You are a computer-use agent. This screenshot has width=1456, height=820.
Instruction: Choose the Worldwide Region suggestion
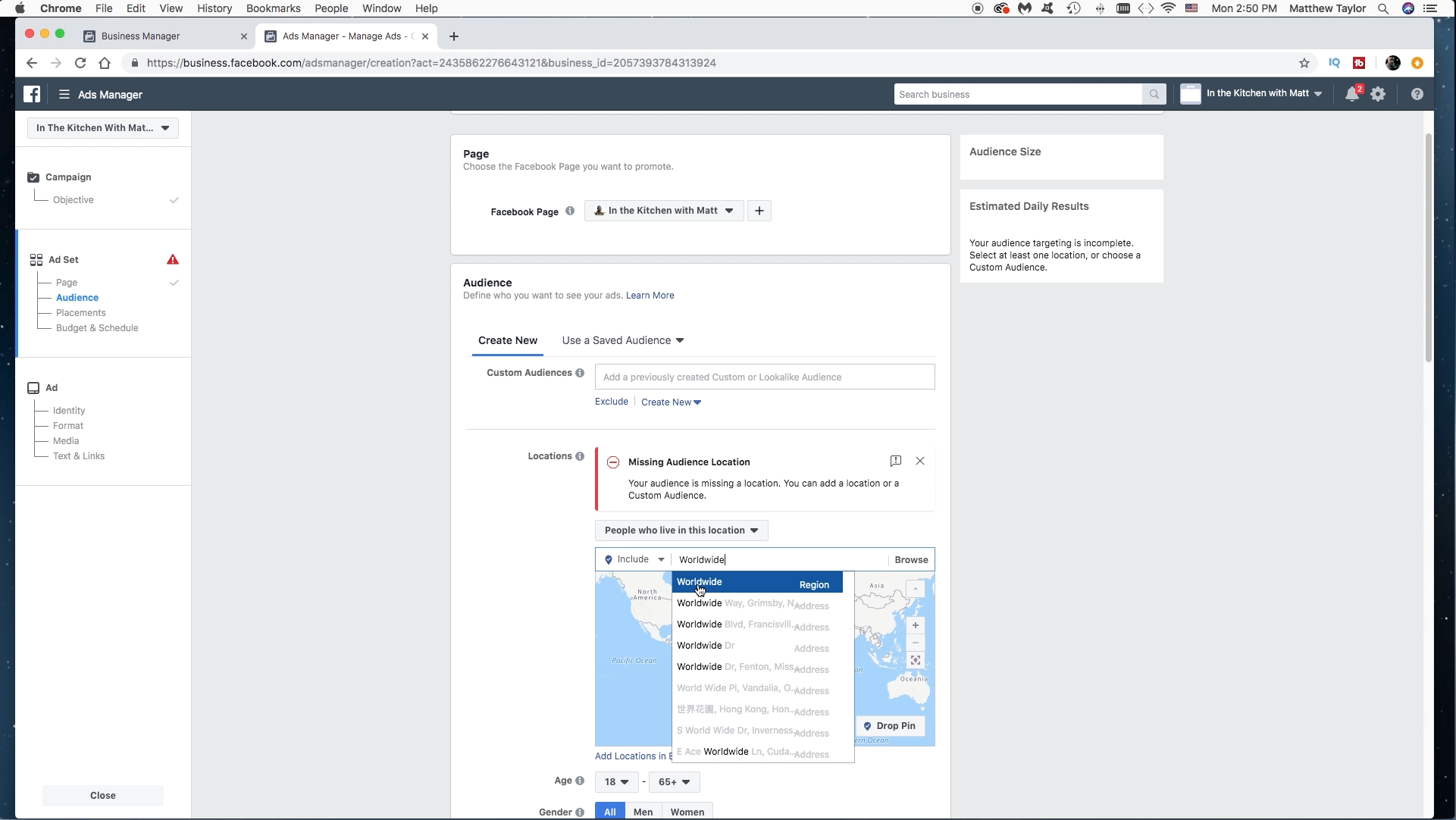pyautogui.click(x=757, y=582)
